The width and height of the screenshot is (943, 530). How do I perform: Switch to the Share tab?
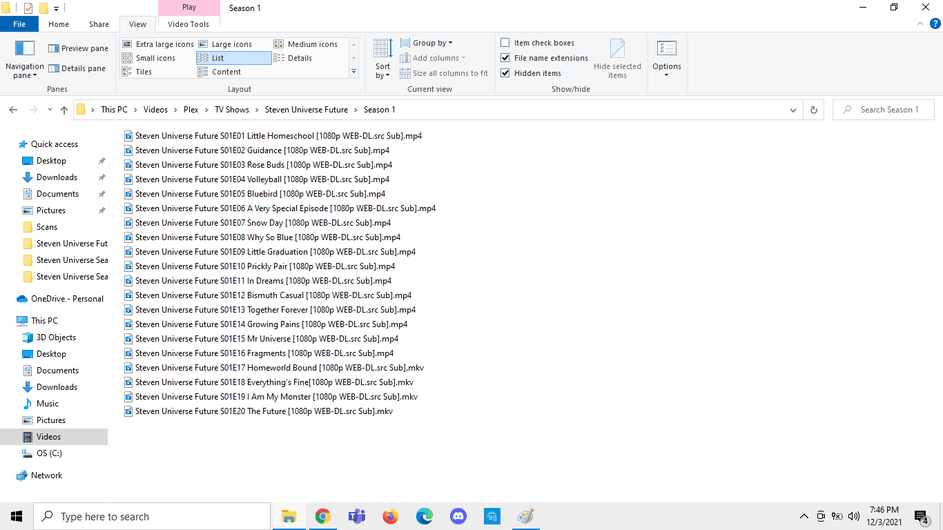[x=99, y=24]
